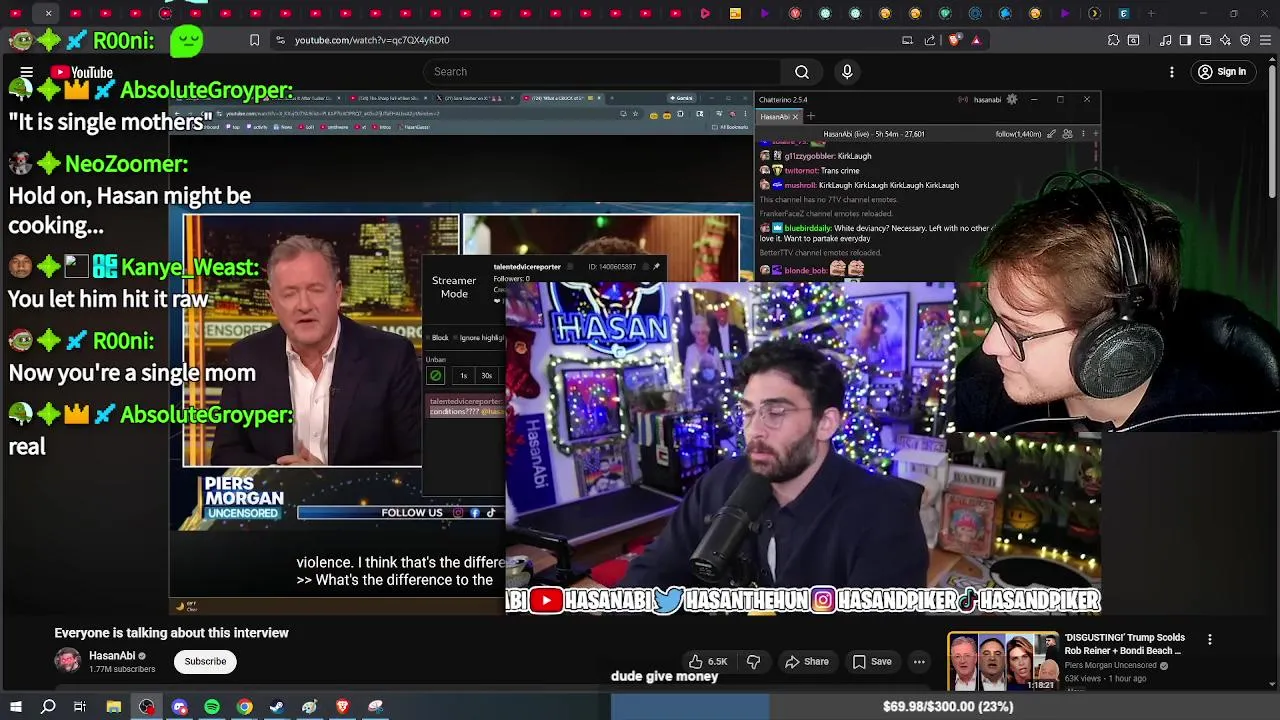Subscribe to the HasanAbi channel

point(205,661)
